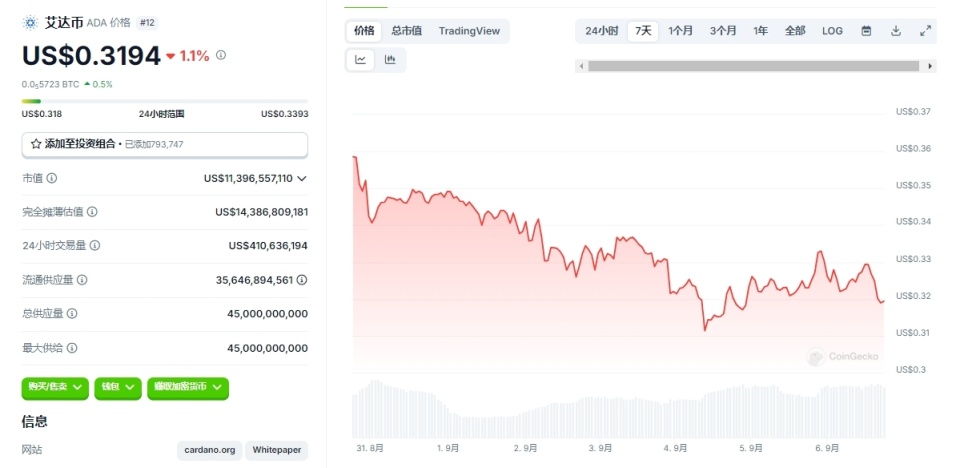Expand chart to fullscreen
The image size is (960, 468).
pyautogui.click(x=926, y=31)
